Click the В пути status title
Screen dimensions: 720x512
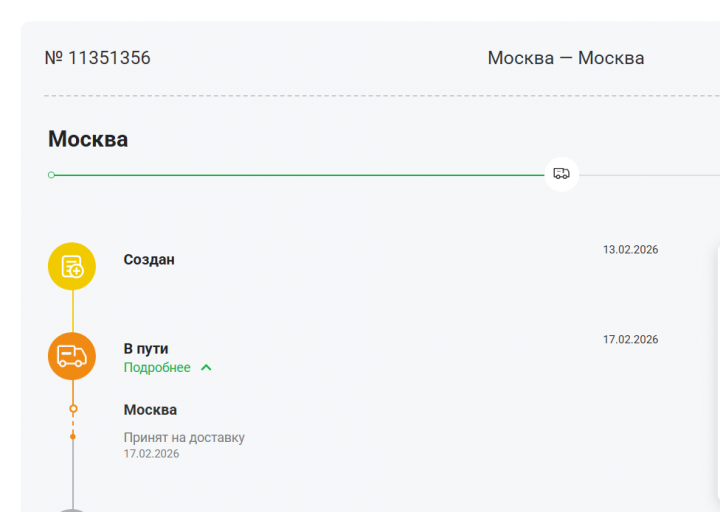146,349
